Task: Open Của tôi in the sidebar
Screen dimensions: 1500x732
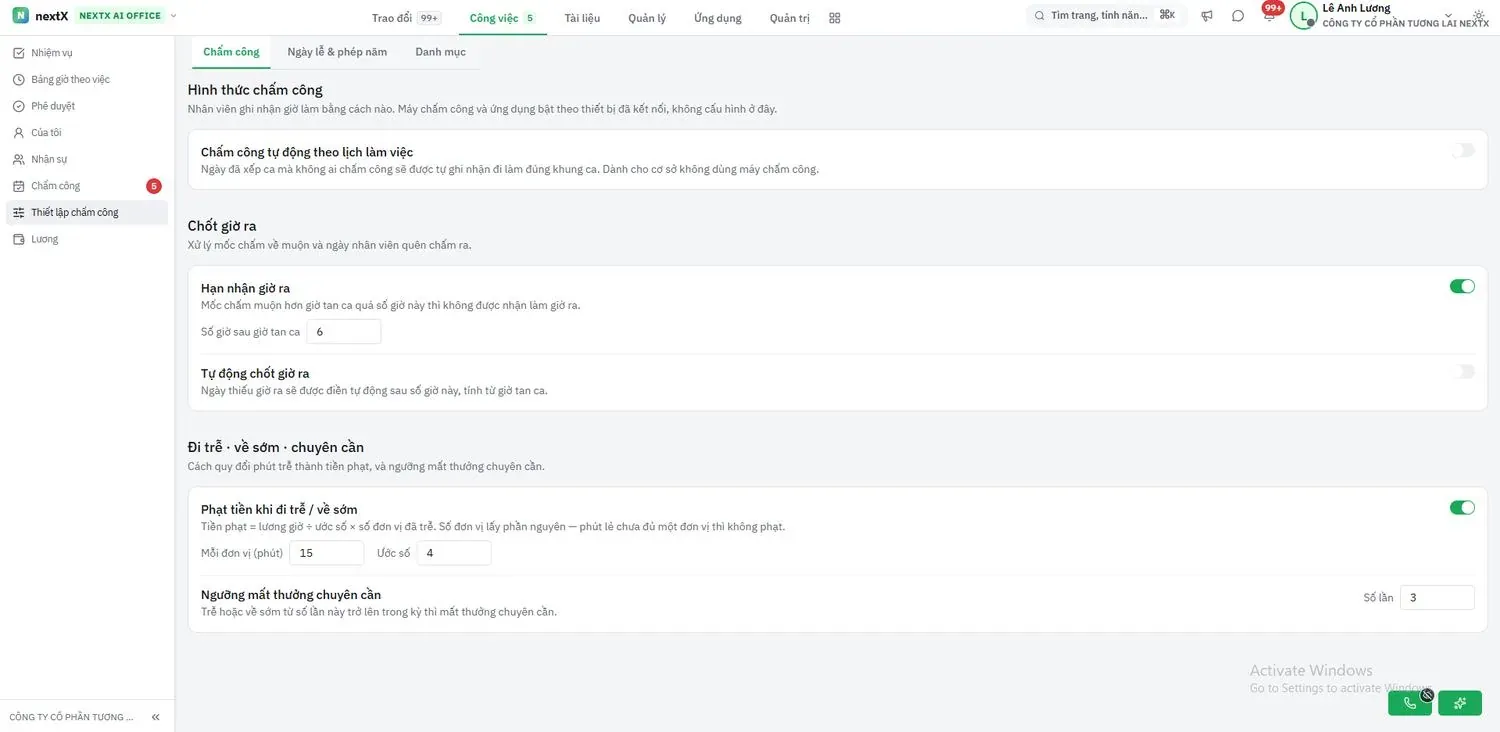Action: pyautogui.click(x=86, y=132)
